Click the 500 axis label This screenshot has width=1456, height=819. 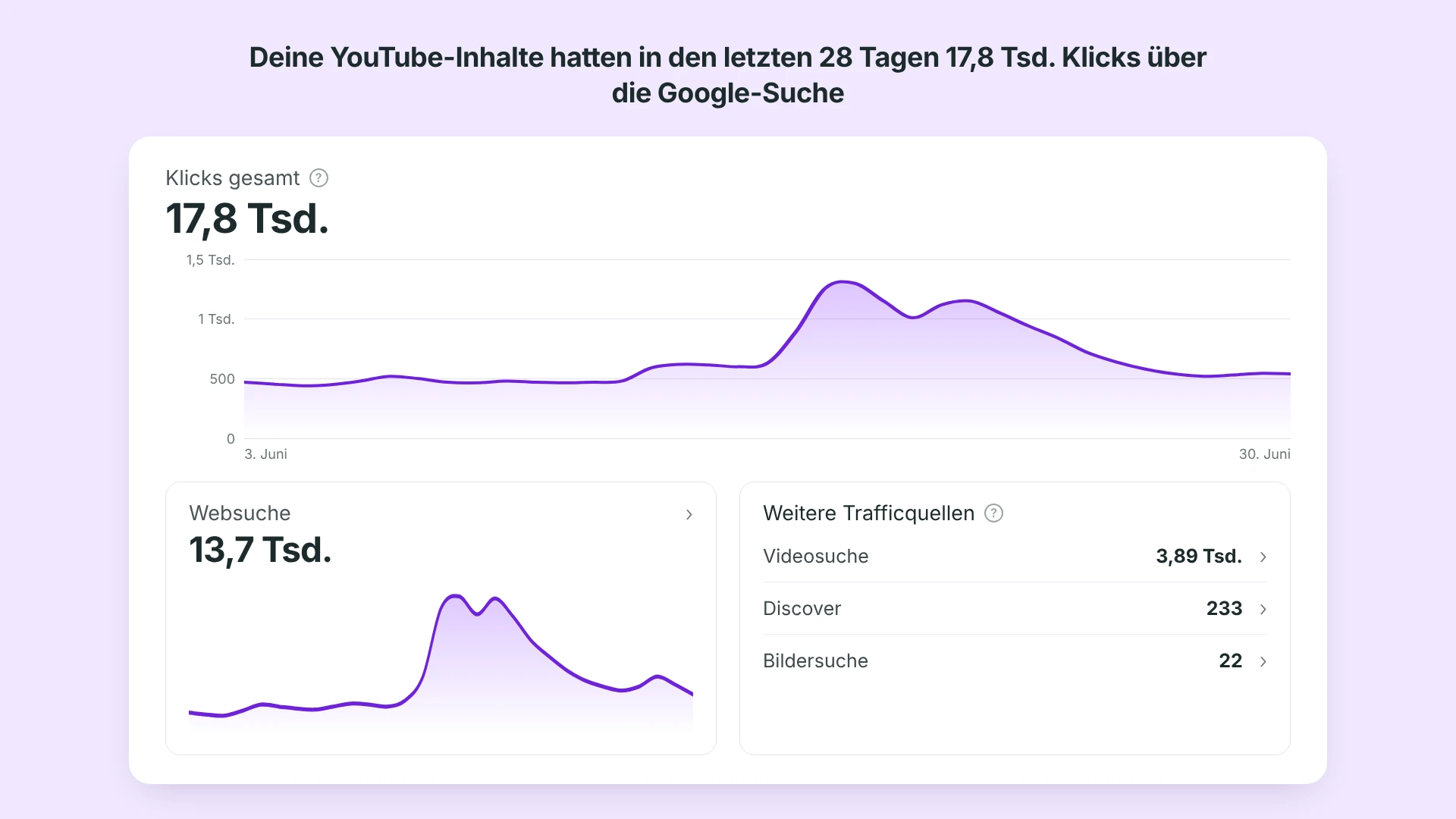coord(222,379)
